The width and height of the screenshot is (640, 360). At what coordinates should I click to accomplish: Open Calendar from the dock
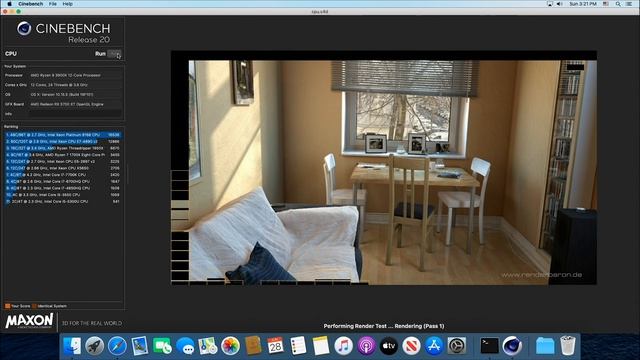pyautogui.click(x=276, y=346)
